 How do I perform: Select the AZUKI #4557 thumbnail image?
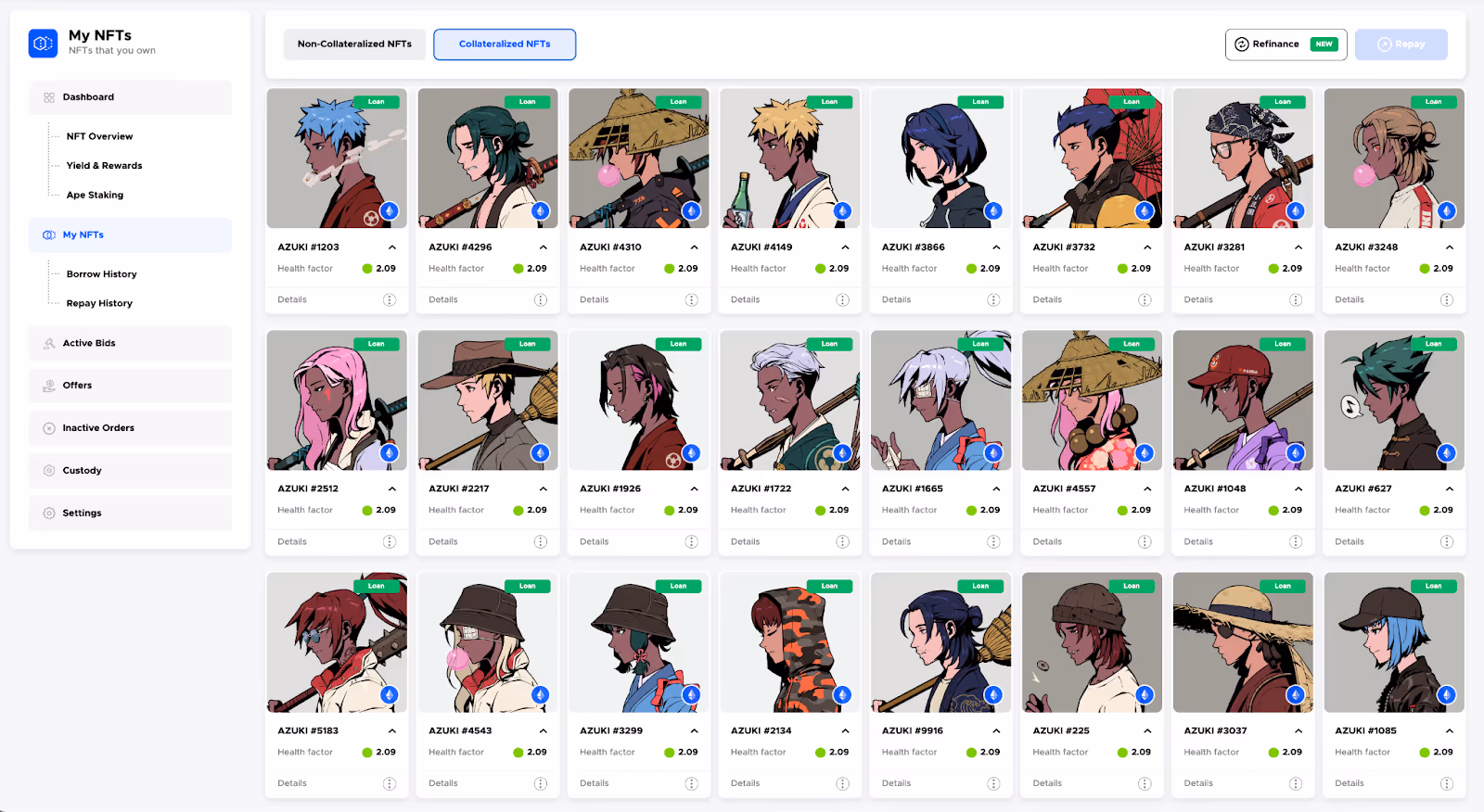click(1092, 400)
